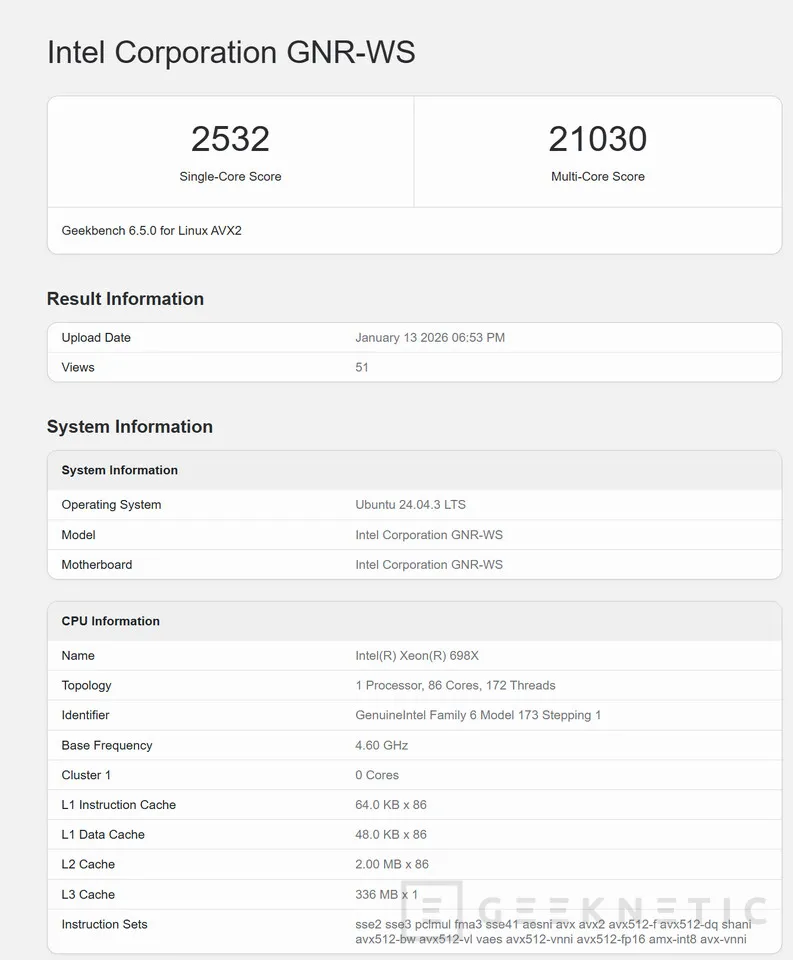This screenshot has width=793, height=960.
Task: Select the 4.60 GHz value
Action: 381,745
